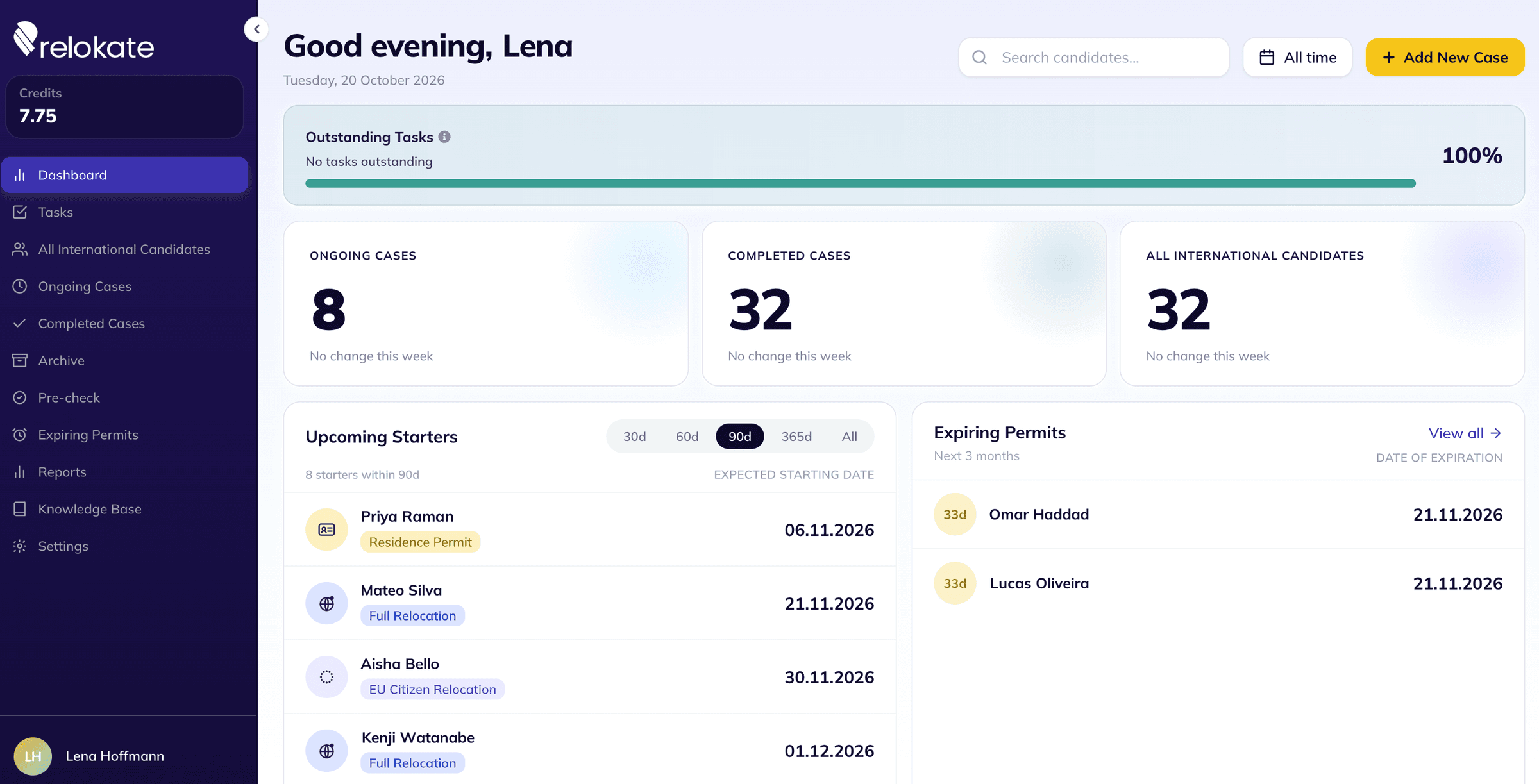Click the Ongoing Cases clock icon
Image resolution: width=1539 pixels, height=784 pixels.
point(20,287)
